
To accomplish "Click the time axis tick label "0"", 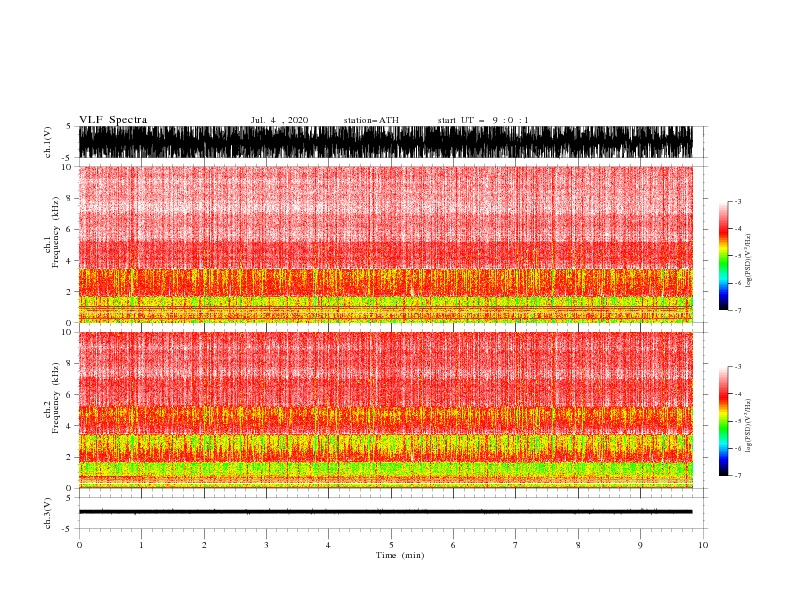I will point(79,545).
